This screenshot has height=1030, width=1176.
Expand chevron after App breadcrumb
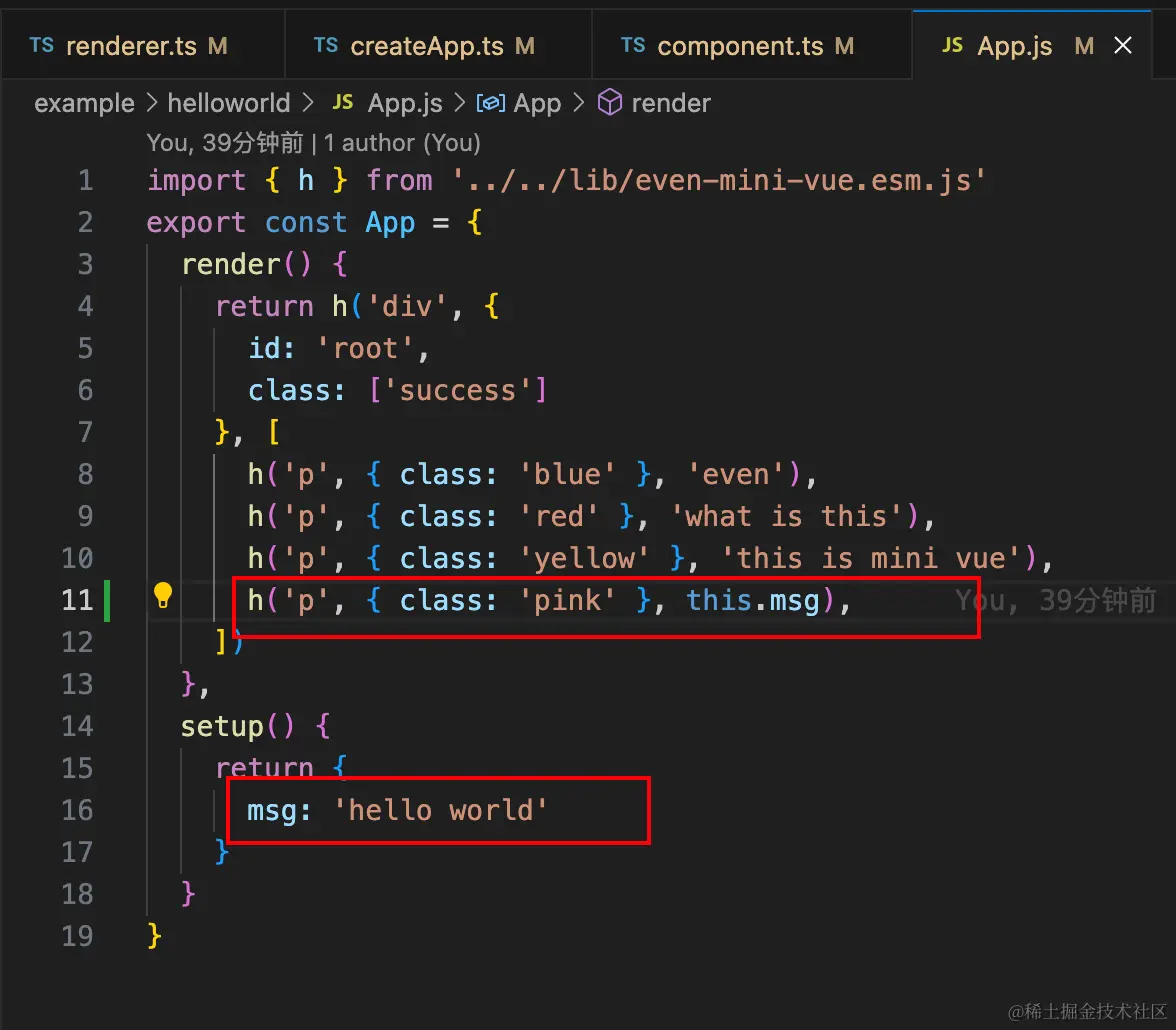(578, 103)
